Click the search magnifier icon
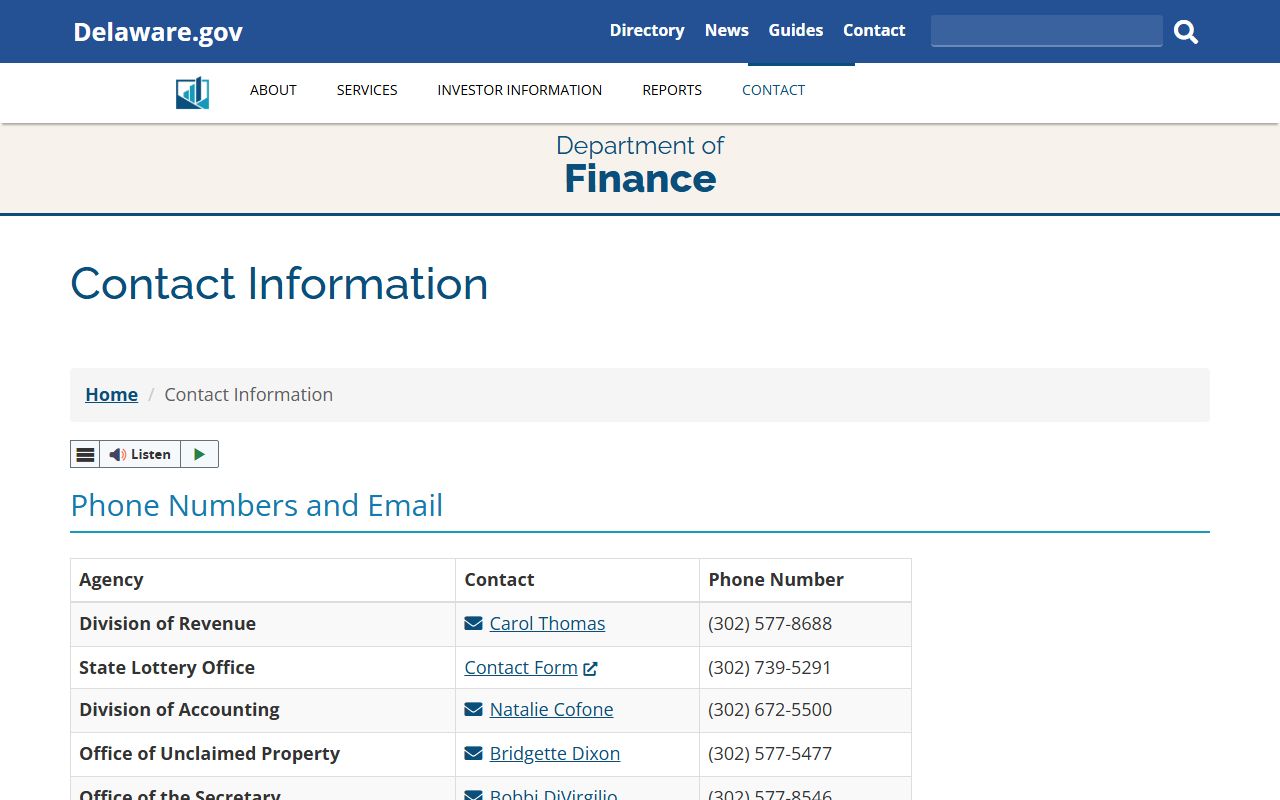 click(1186, 32)
